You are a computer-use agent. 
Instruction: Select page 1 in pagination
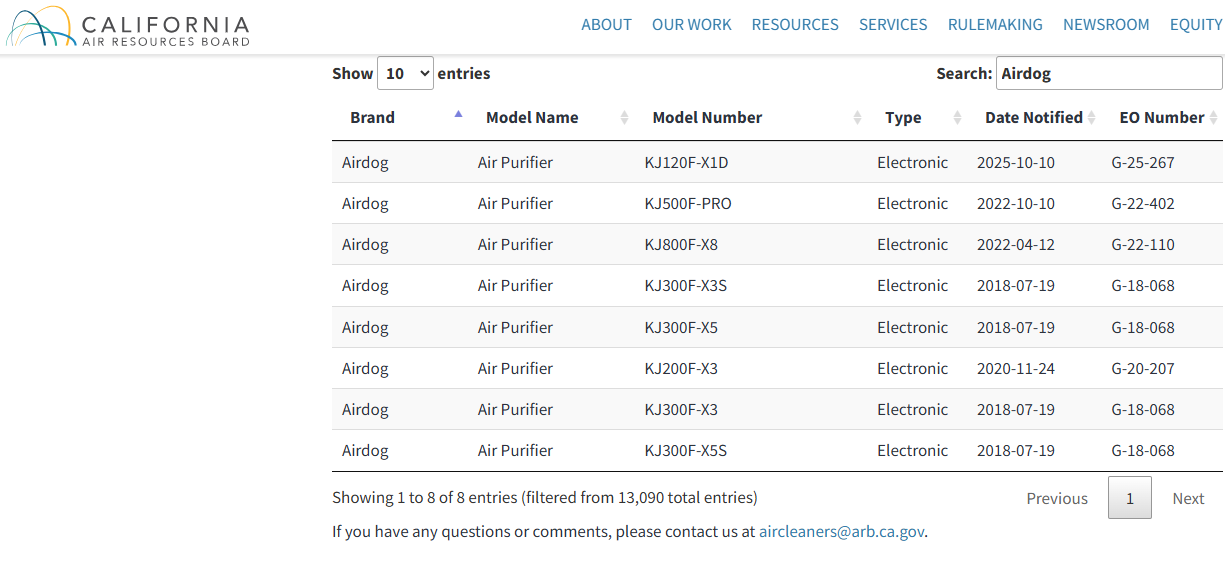coord(1130,498)
